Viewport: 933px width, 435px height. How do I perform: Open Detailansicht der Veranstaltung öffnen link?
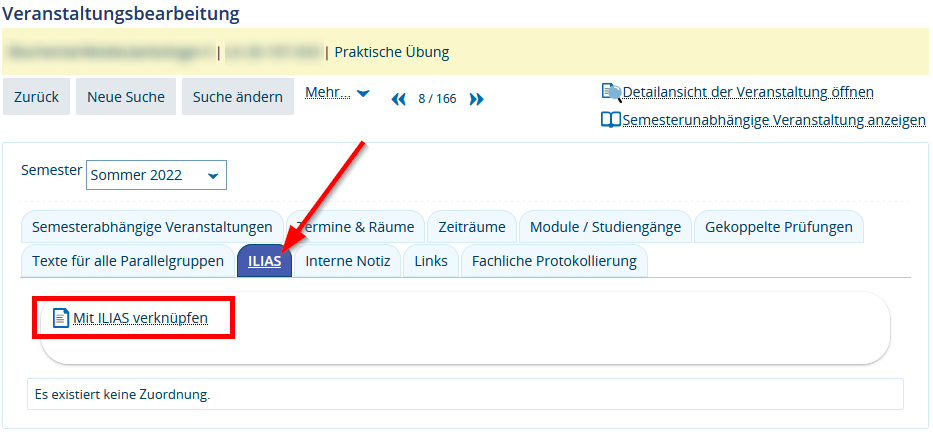pyautogui.click(x=748, y=92)
